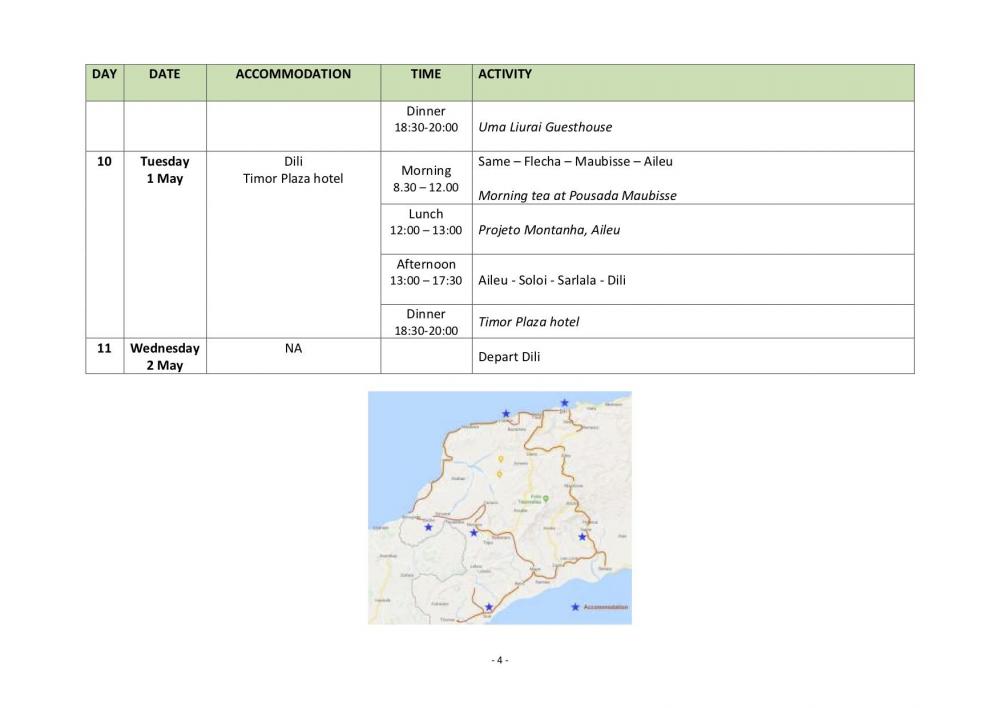Image resolution: width=1000 pixels, height=708 pixels.
Task: Click the green pin marker on the map
Action: [545, 498]
